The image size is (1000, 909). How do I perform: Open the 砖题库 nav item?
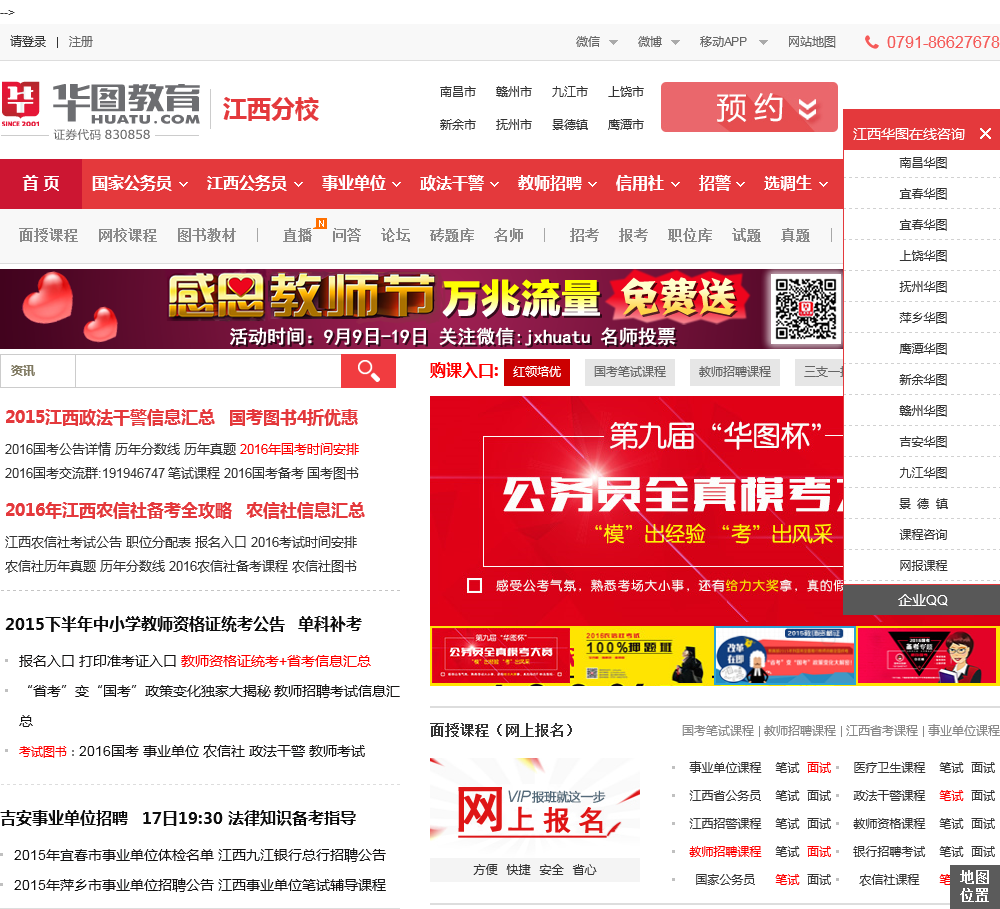click(x=452, y=235)
